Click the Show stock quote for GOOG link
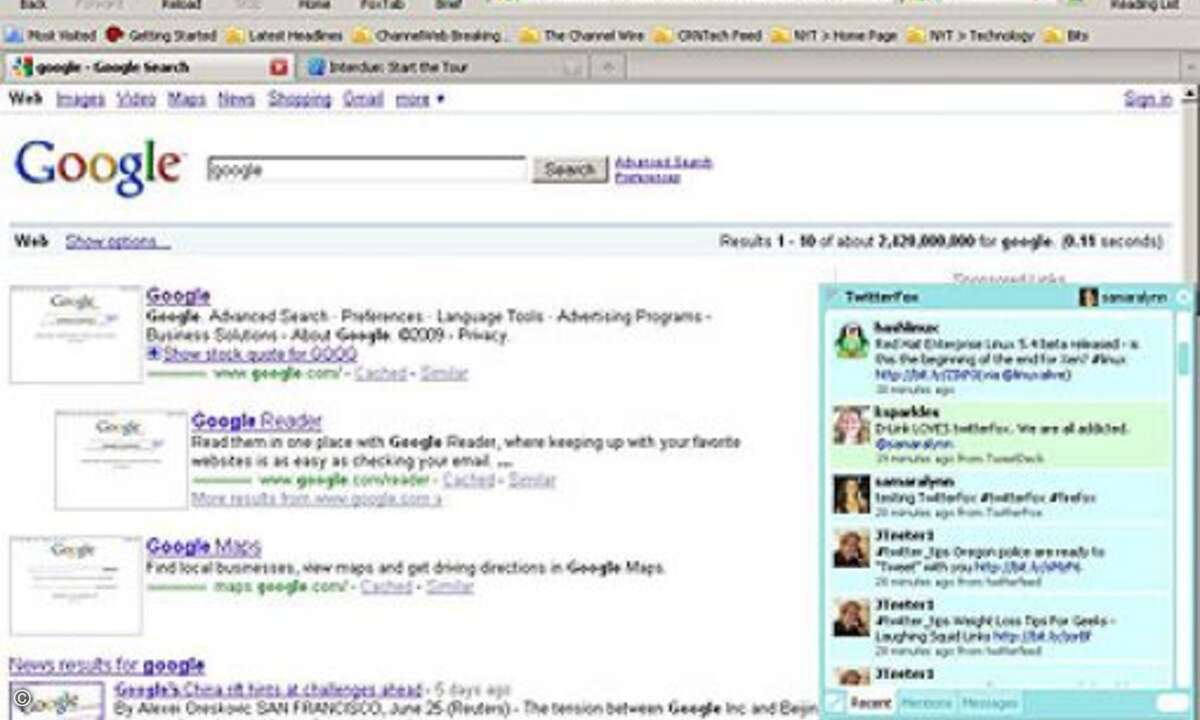The height and width of the screenshot is (720, 1200). pos(260,354)
